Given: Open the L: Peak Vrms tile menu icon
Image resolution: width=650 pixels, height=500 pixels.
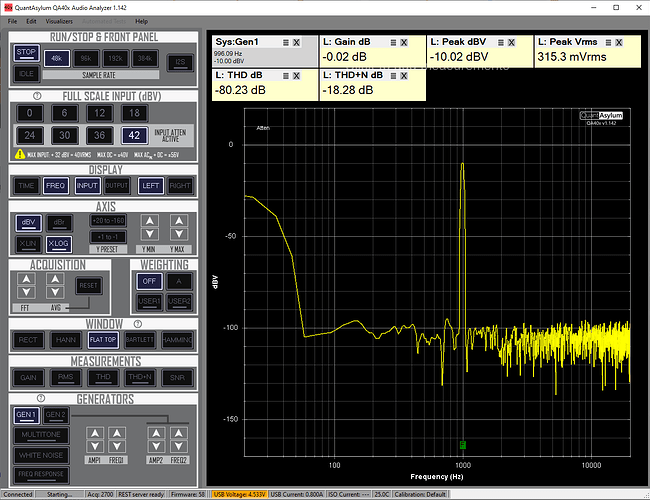Looking at the screenshot, I should 608,43.
